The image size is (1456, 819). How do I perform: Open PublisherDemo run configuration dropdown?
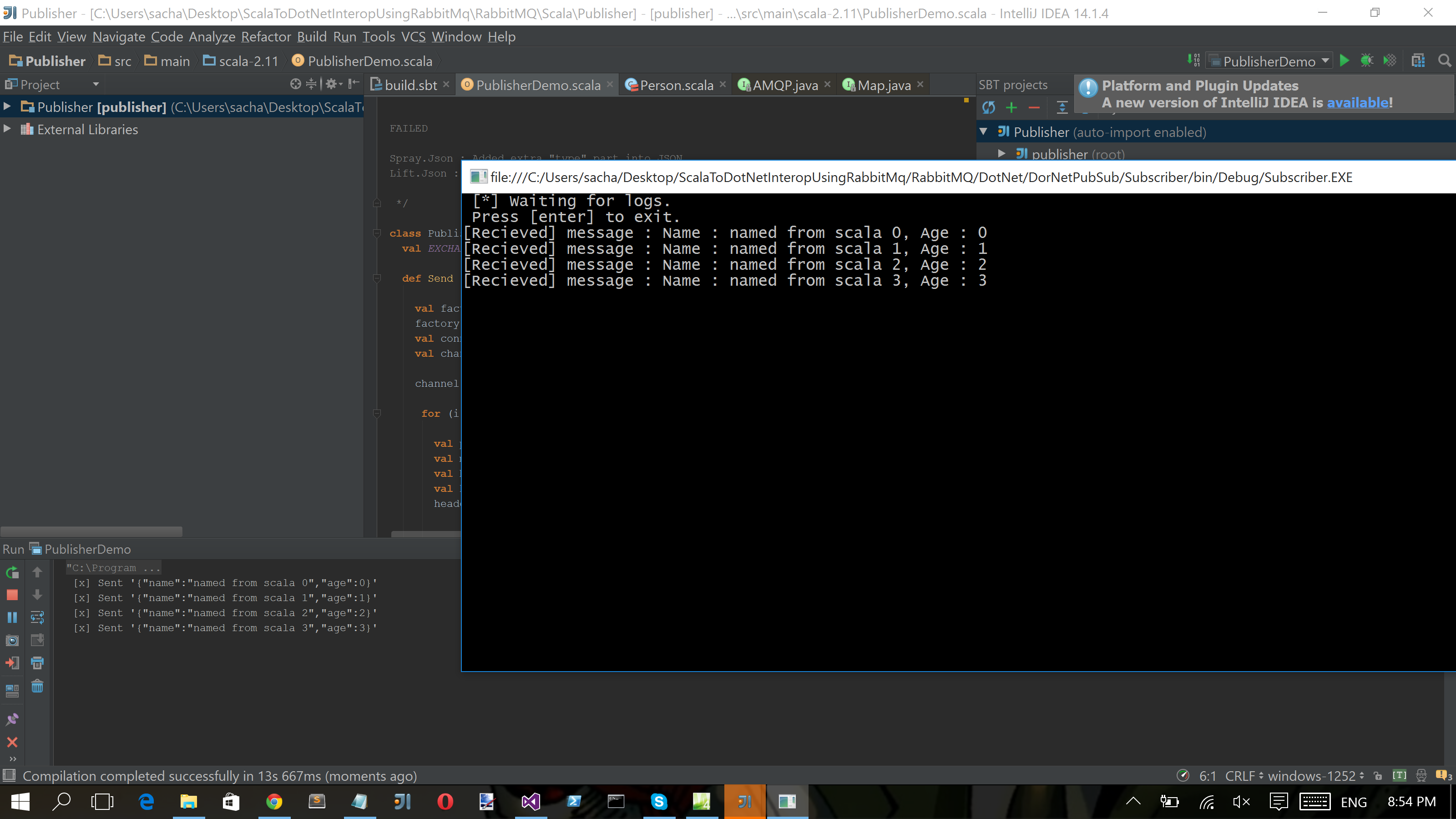(1269, 61)
